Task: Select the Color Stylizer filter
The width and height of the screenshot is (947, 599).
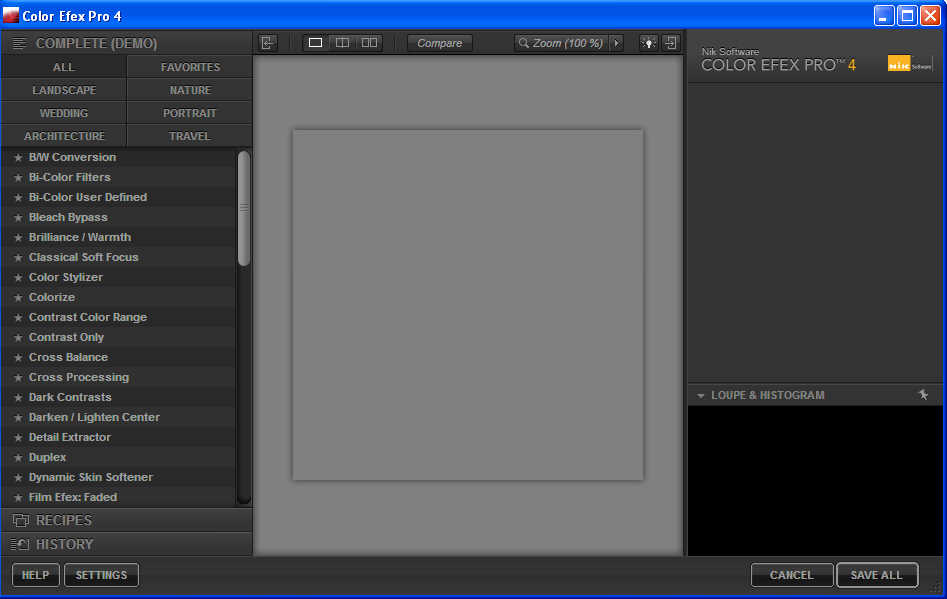Action: coord(118,277)
